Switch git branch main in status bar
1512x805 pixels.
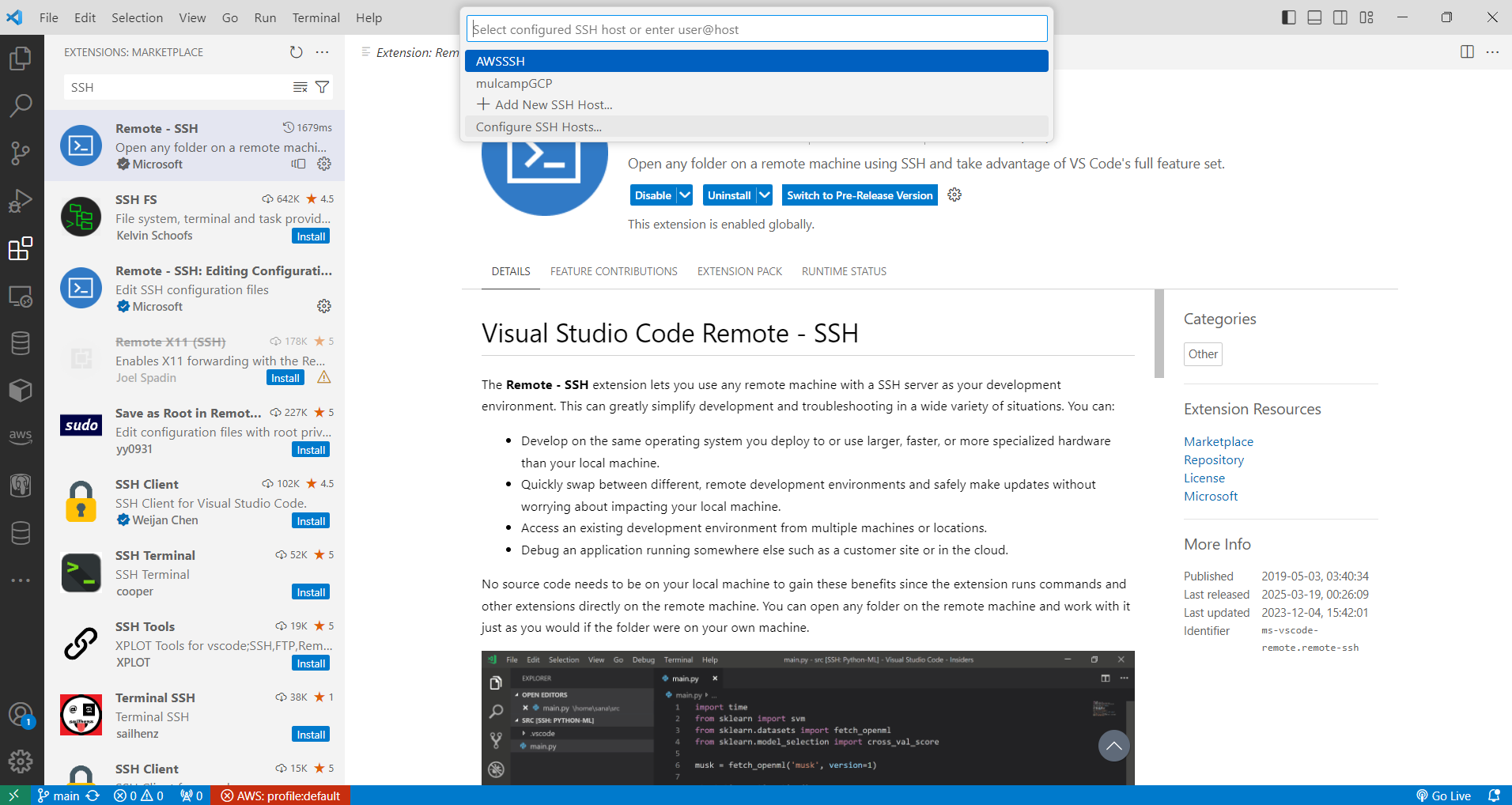[x=59, y=796]
